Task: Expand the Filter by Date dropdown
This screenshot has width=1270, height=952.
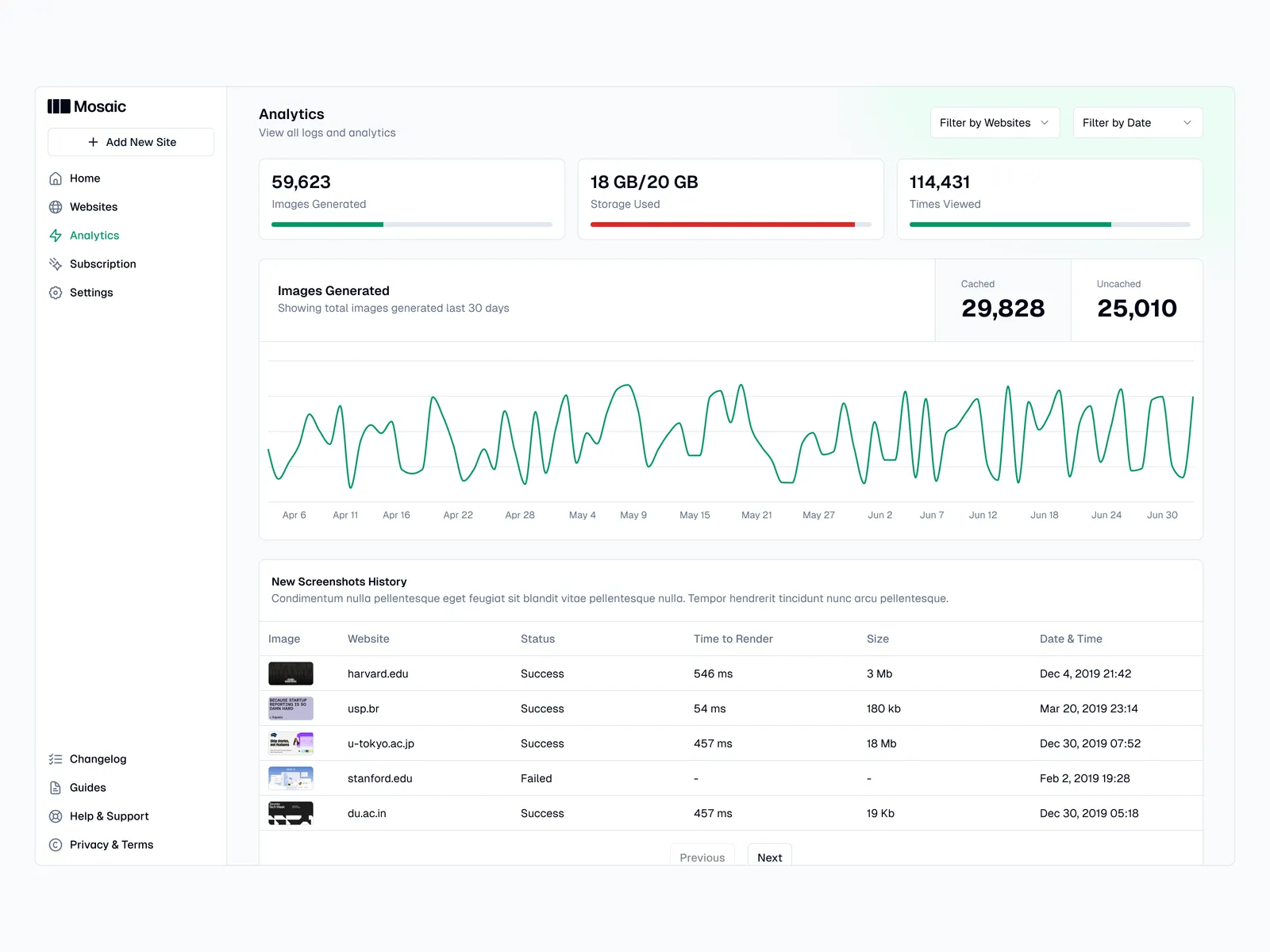Action: point(1137,123)
